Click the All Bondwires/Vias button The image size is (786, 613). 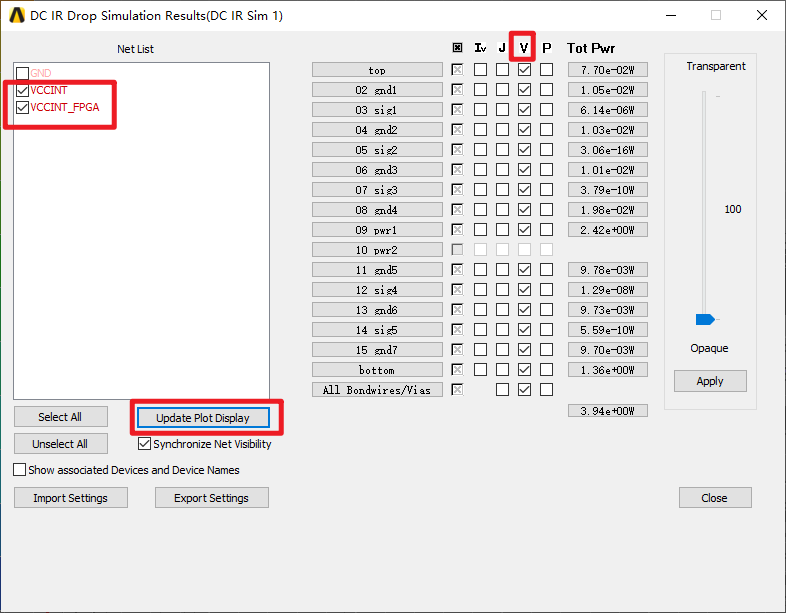point(377,390)
